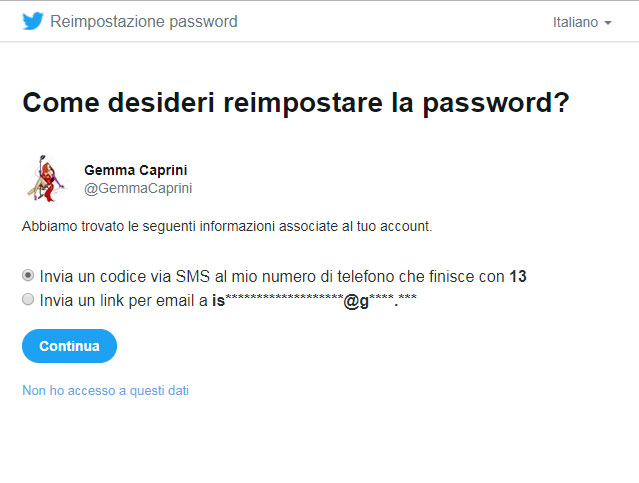The height and width of the screenshot is (483, 639).
Task: Click the word 'SMS' in the first option
Action: click(x=192, y=276)
